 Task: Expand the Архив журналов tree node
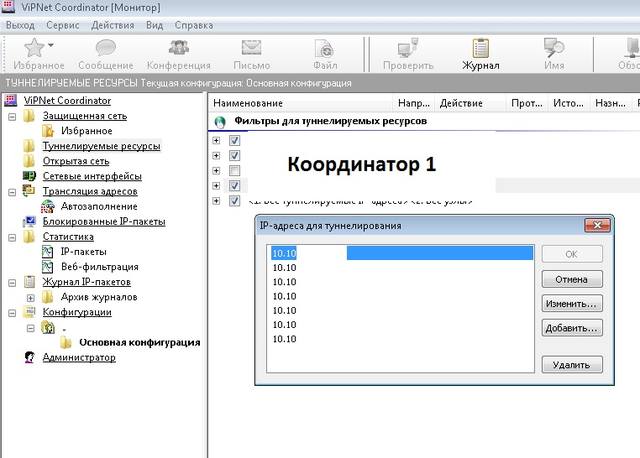pos(31,298)
